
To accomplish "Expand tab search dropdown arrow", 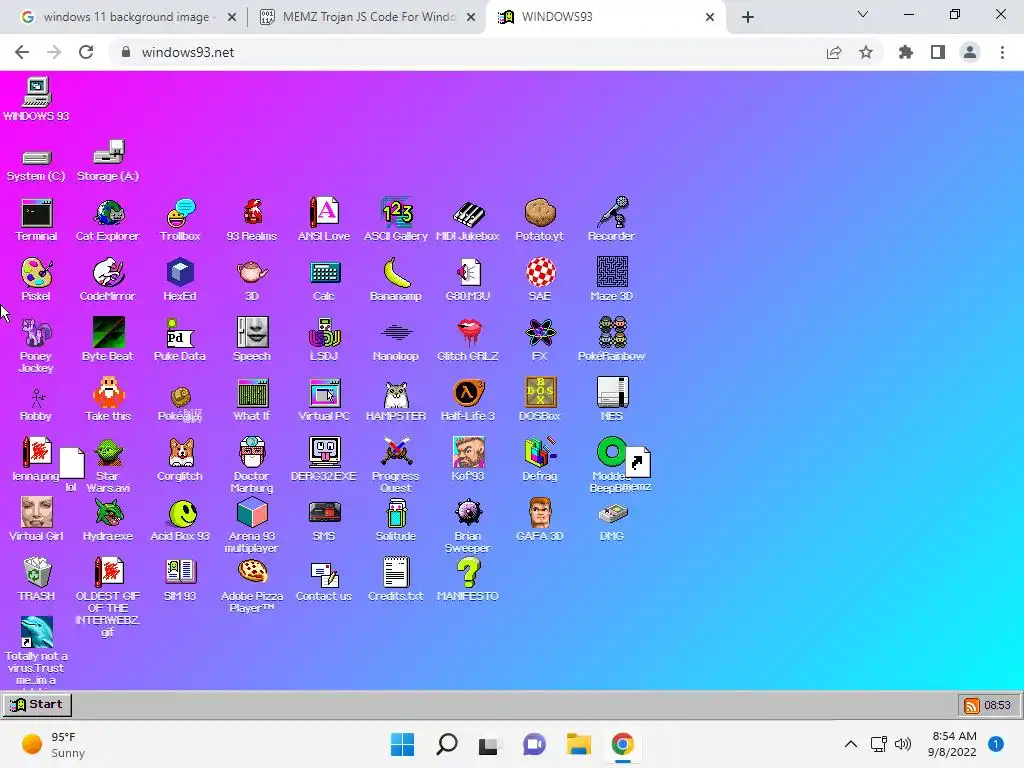I will pyautogui.click(x=863, y=14).
